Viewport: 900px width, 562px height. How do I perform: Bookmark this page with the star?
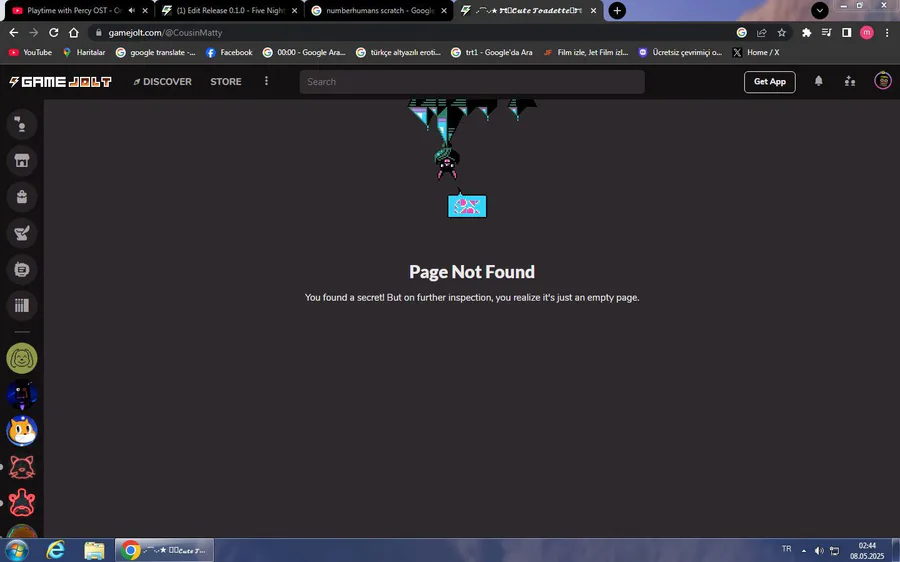tap(782, 33)
